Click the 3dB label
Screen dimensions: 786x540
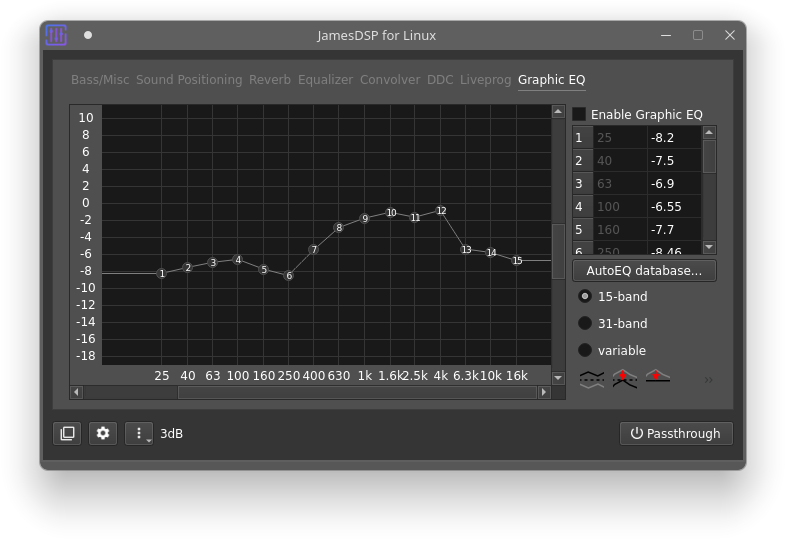click(x=171, y=434)
